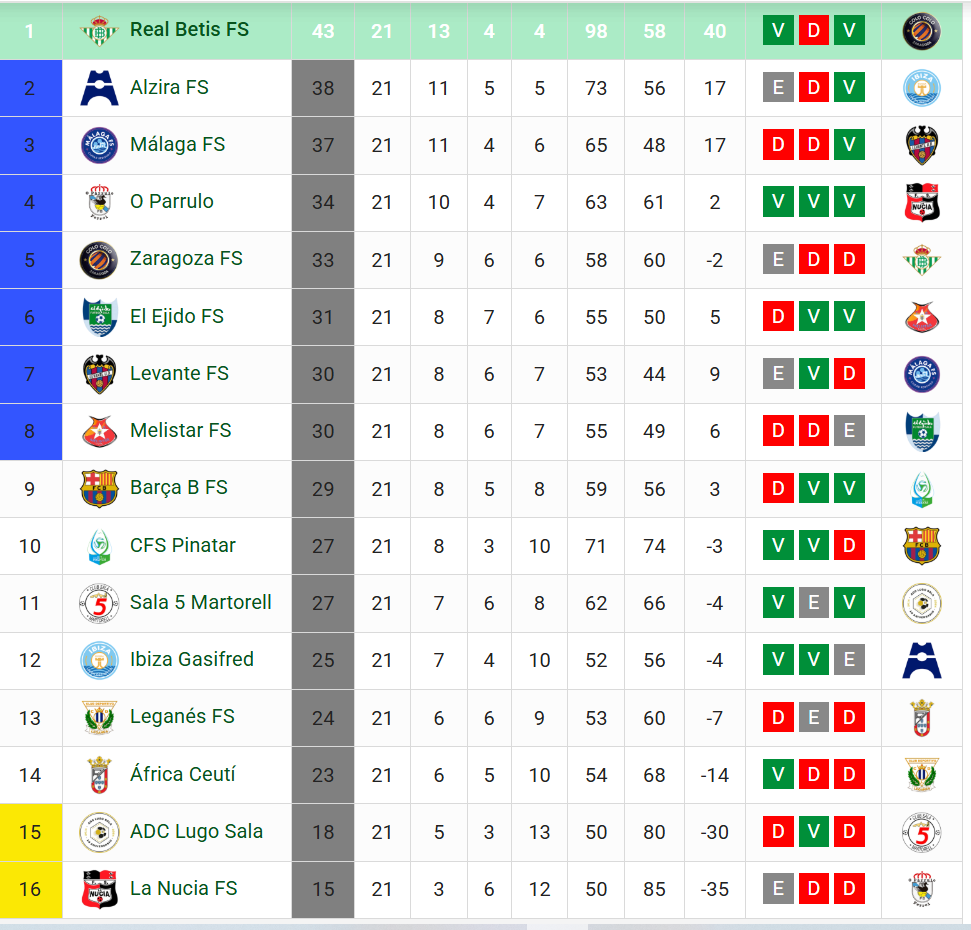The image size is (971, 930).
Task: Click the La Nucia FS crest beside name
Action: coord(99,889)
